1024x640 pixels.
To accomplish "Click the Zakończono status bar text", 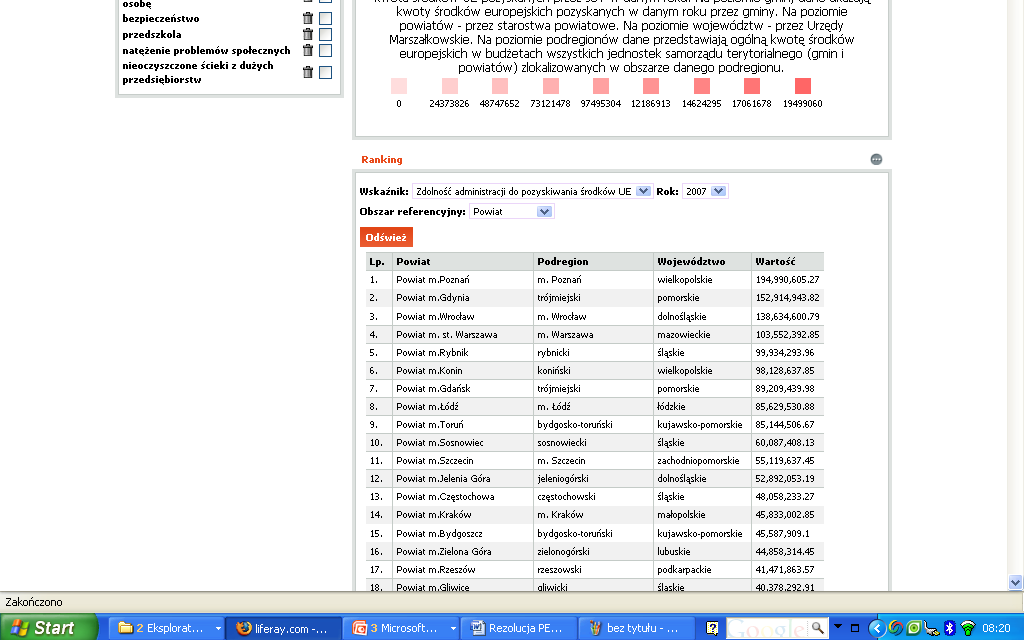I will click(34, 602).
